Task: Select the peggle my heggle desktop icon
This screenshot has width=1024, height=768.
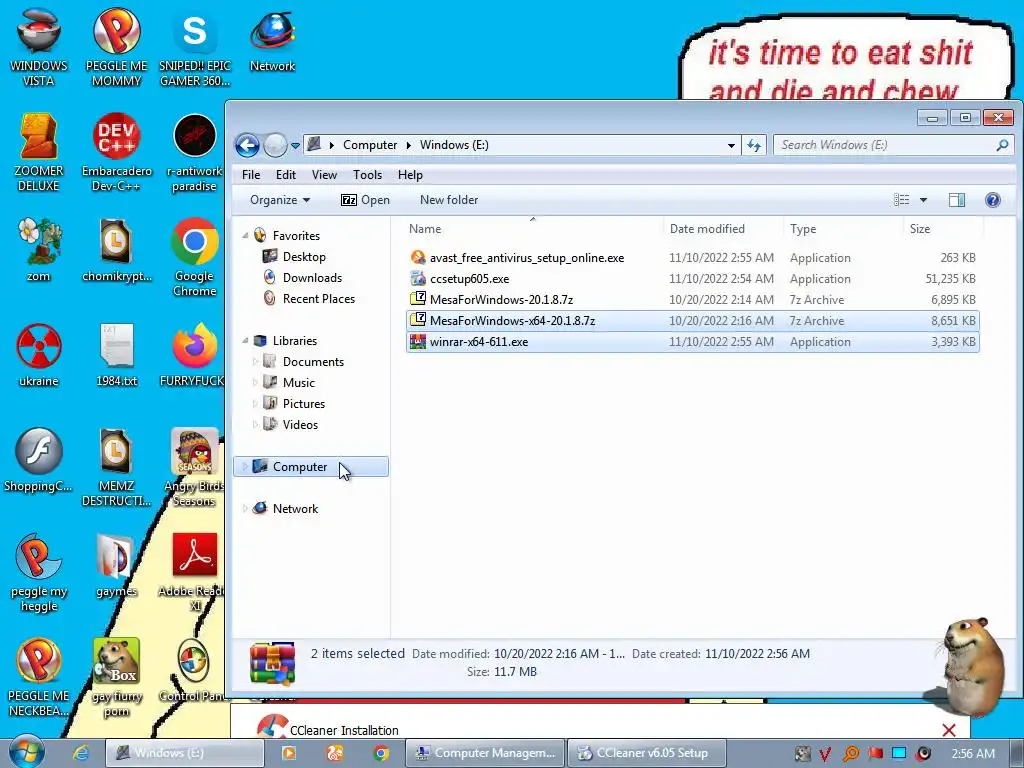Action: pyautogui.click(x=39, y=572)
